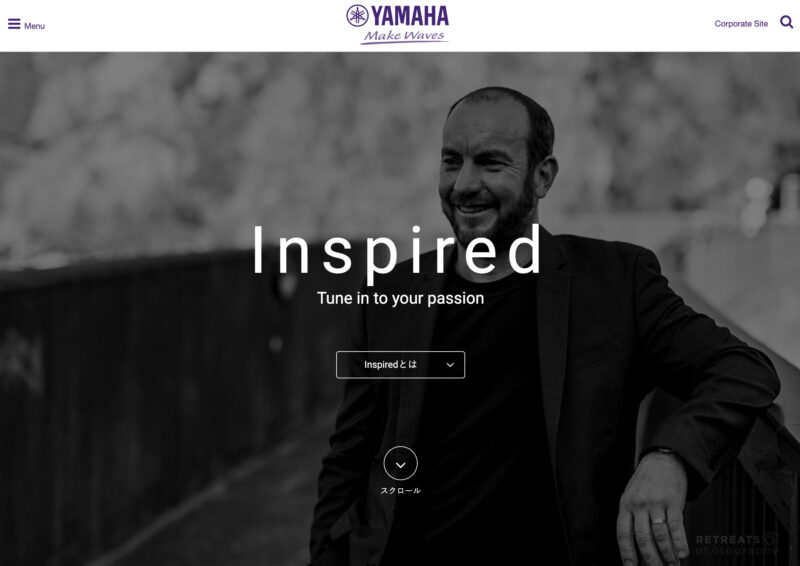This screenshot has height=566, width=800.
Task: Expand the chevron inside Inspiredとは box
Action: click(x=450, y=365)
